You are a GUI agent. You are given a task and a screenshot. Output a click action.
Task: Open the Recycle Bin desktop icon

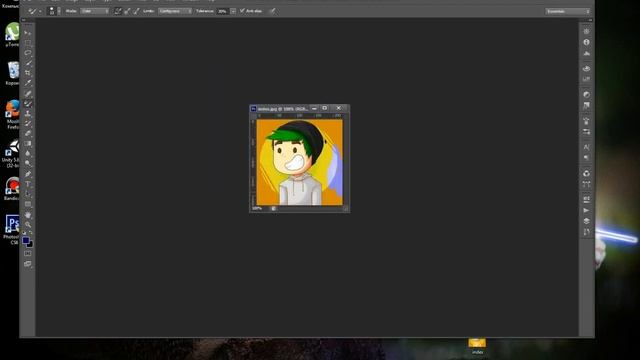coord(13,73)
